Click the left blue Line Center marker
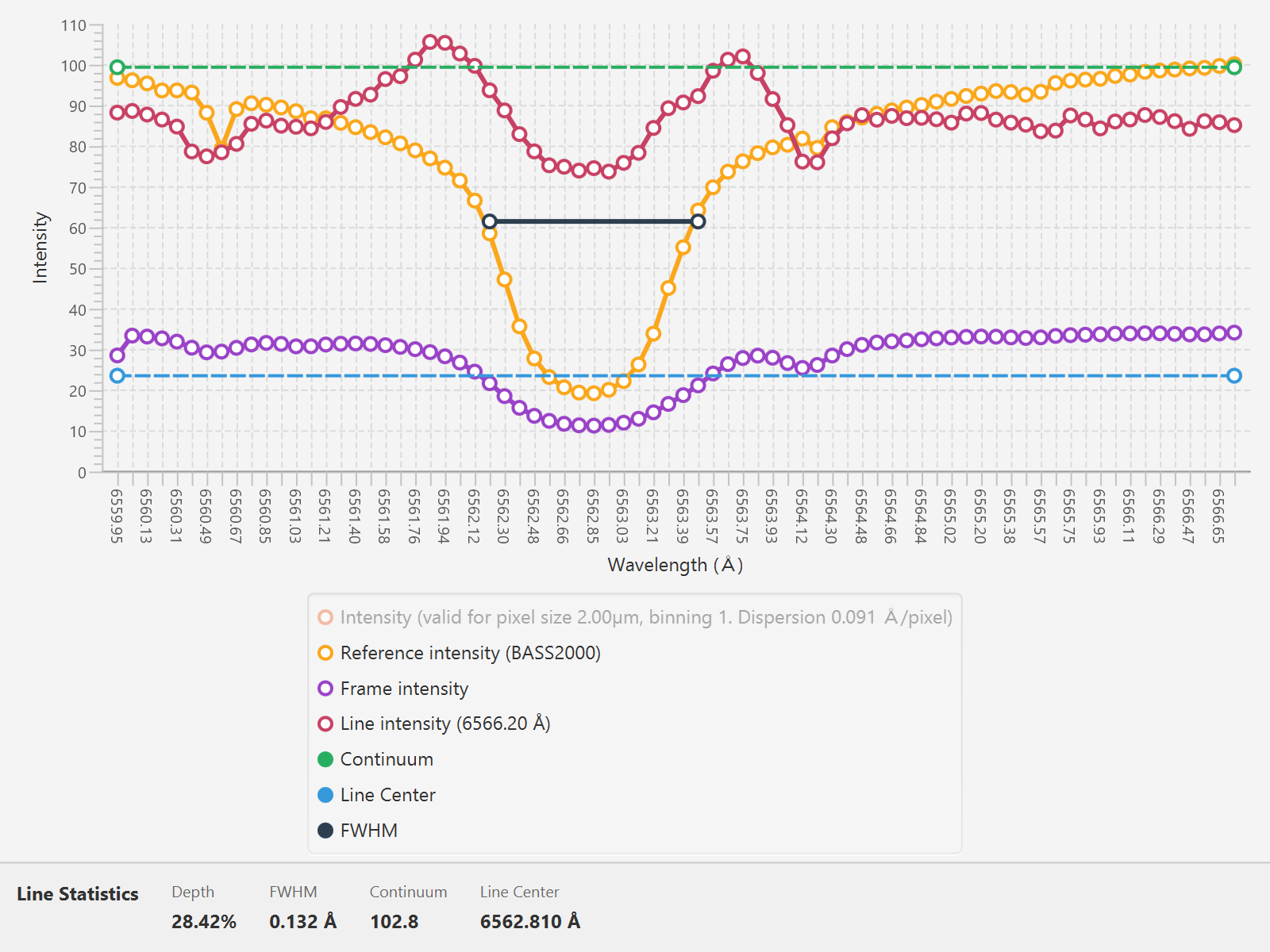 tap(117, 376)
